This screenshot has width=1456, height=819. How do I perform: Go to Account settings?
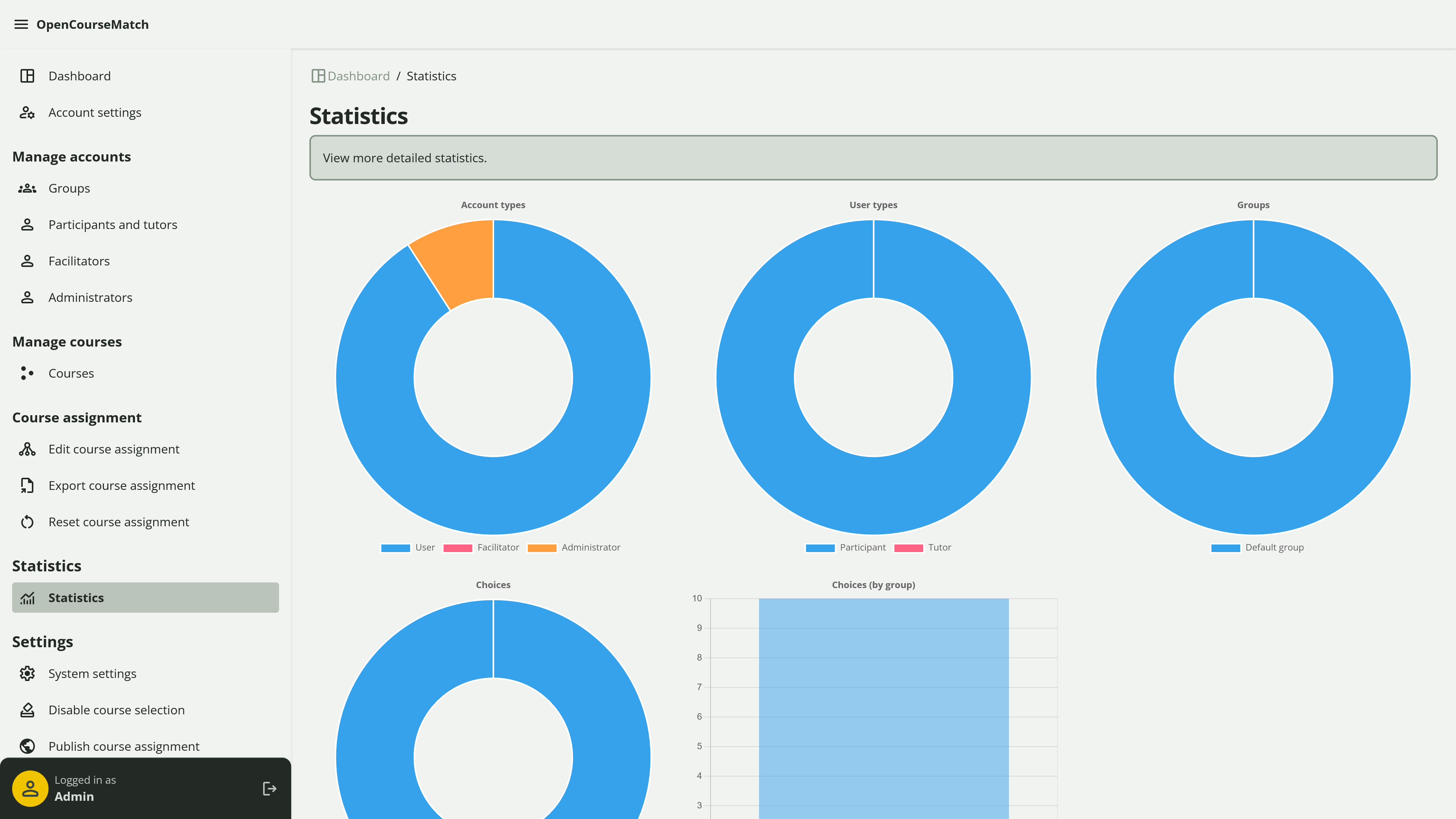(x=145, y=113)
